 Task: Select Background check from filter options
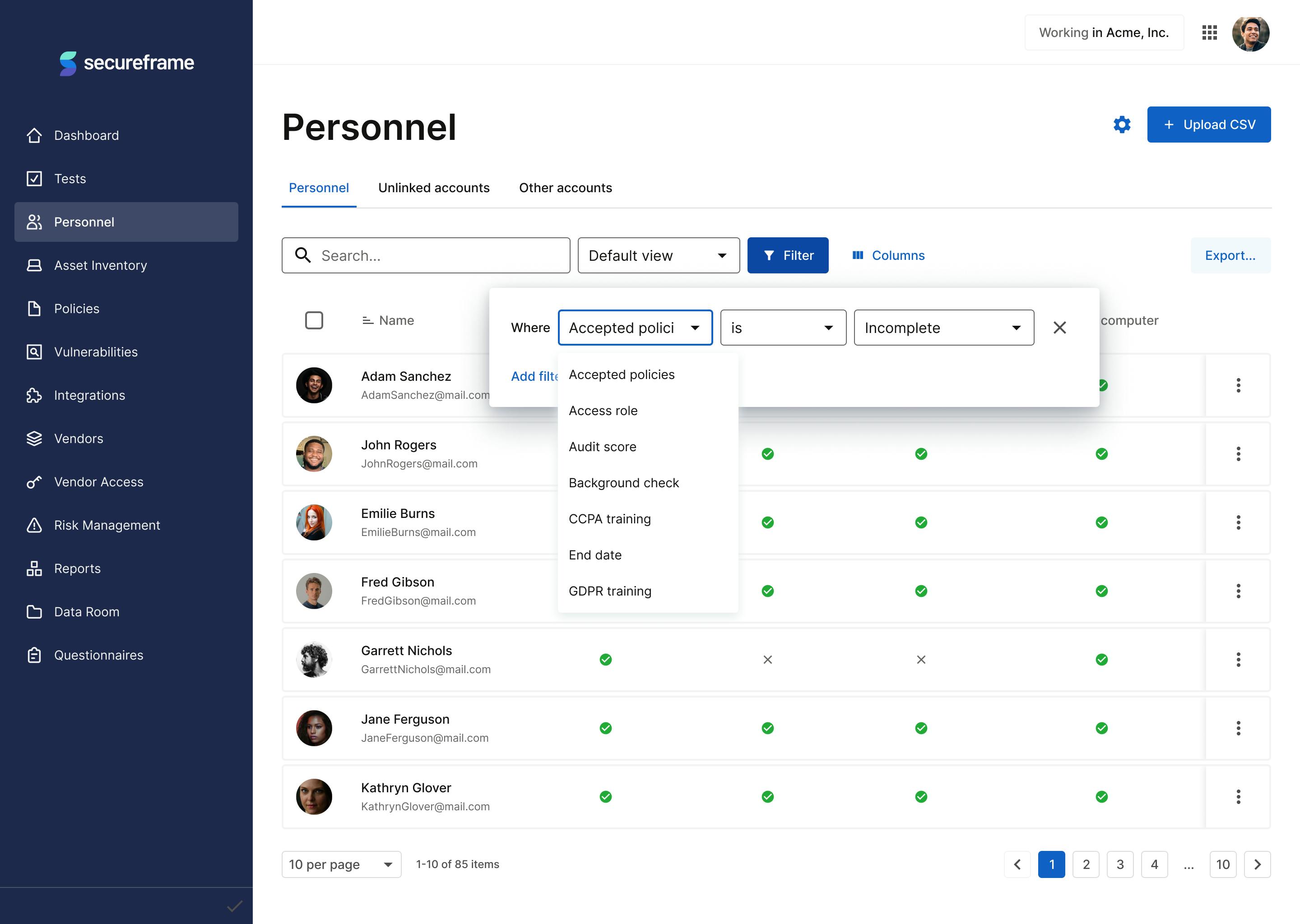coord(623,483)
